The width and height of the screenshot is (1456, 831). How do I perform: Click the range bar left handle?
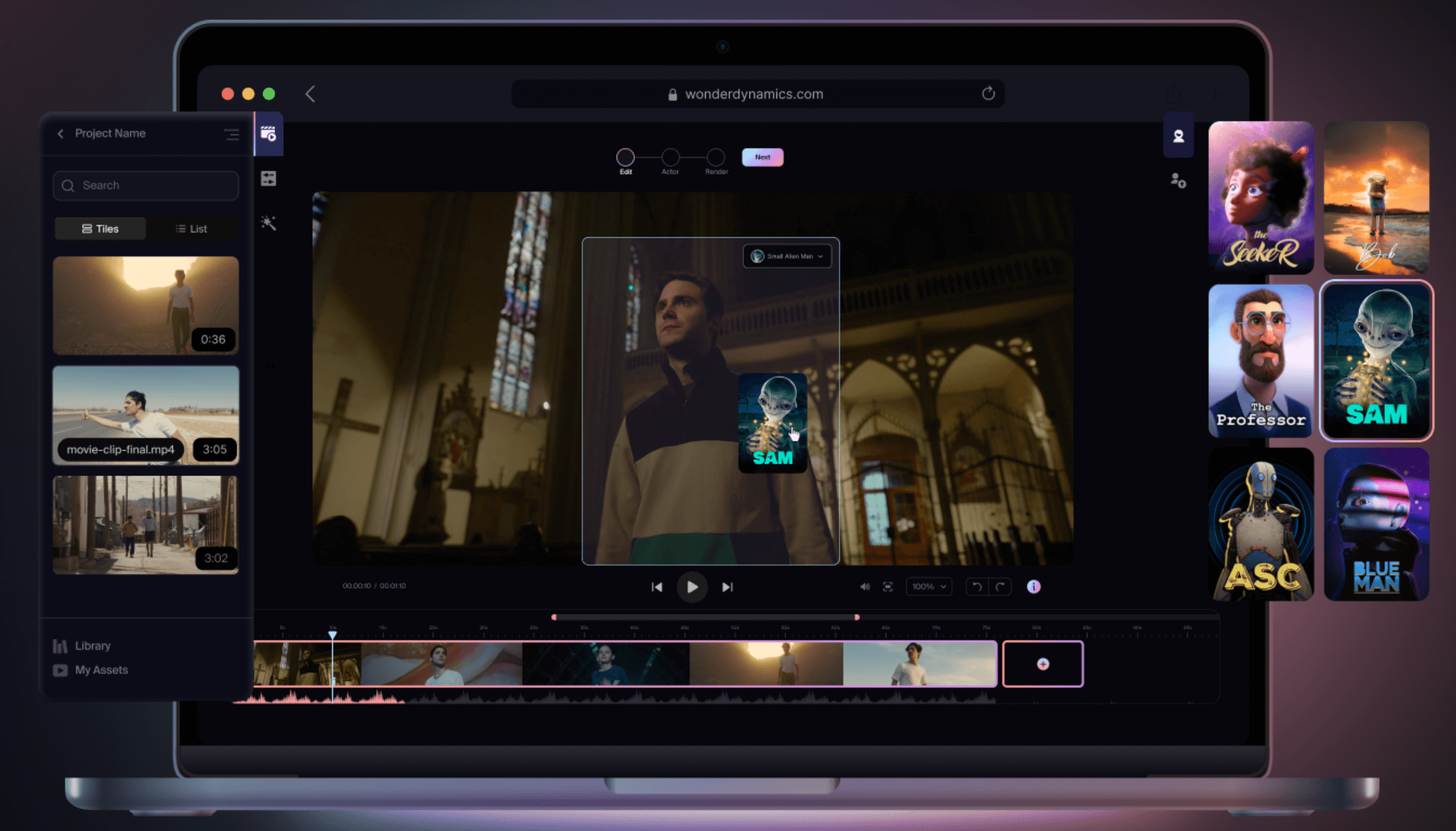click(554, 617)
